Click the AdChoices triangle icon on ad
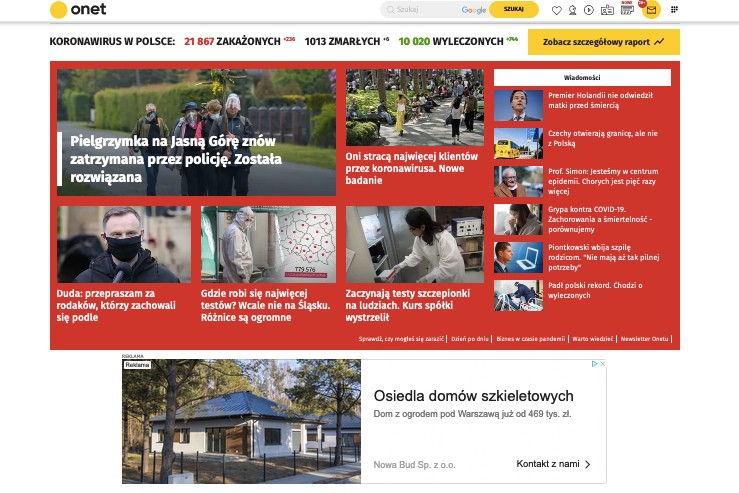This screenshot has height=493, width=739. [x=594, y=364]
